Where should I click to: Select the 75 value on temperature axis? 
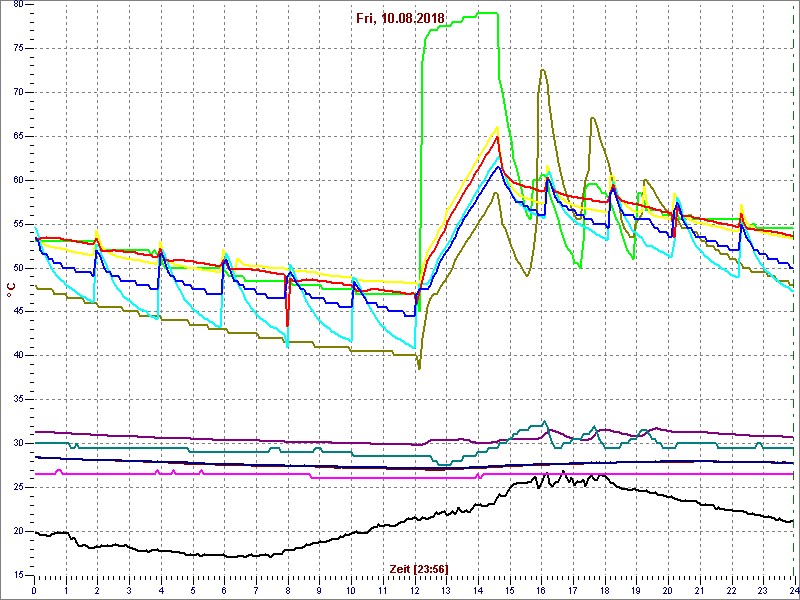(x=18, y=48)
